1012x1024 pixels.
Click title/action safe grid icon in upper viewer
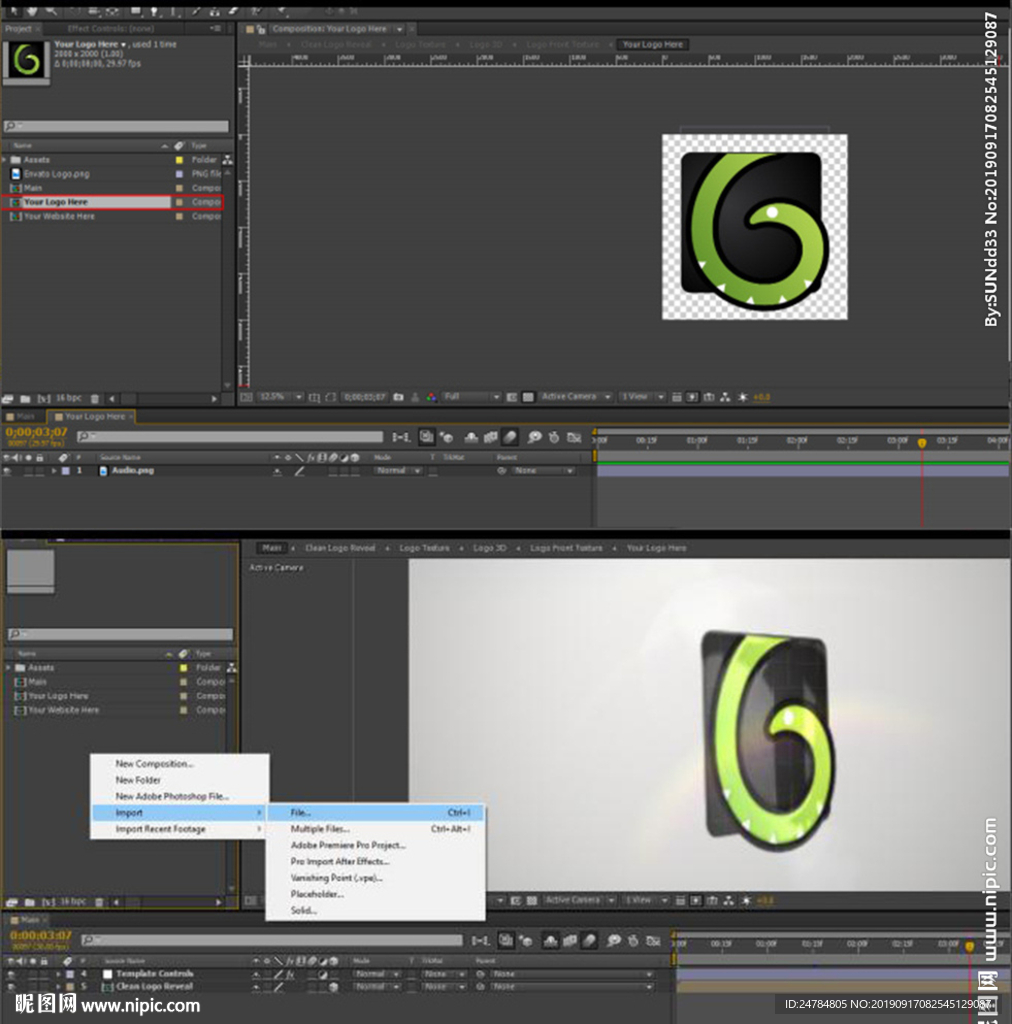[x=314, y=397]
